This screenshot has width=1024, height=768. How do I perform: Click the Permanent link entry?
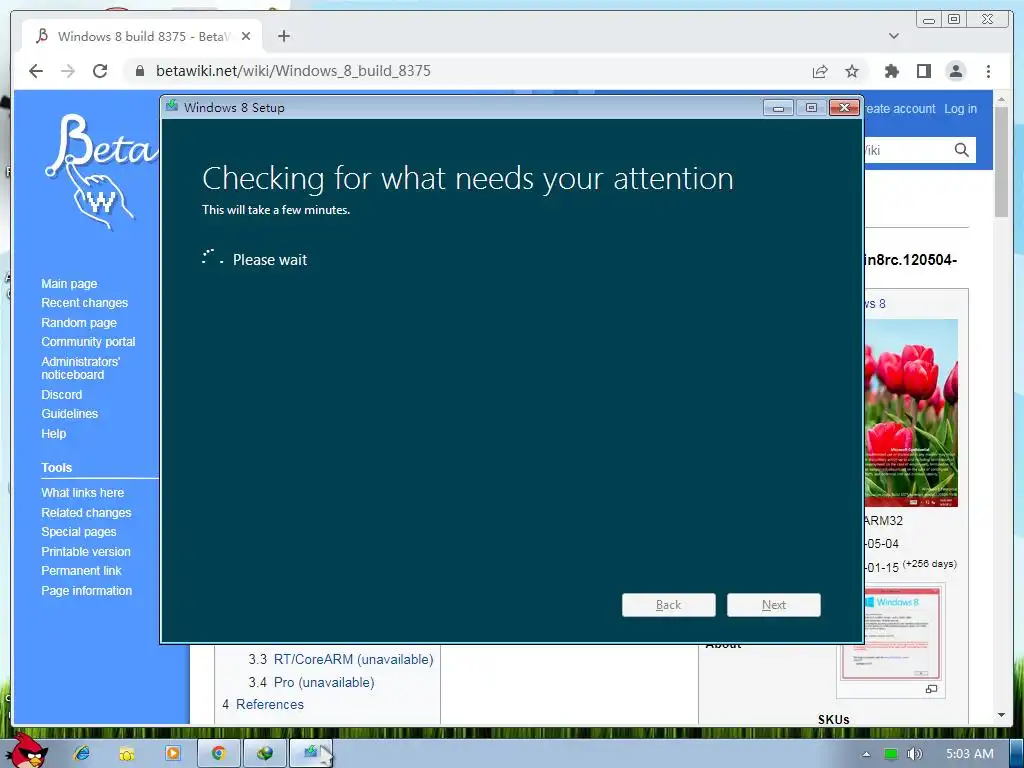point(81,571)
